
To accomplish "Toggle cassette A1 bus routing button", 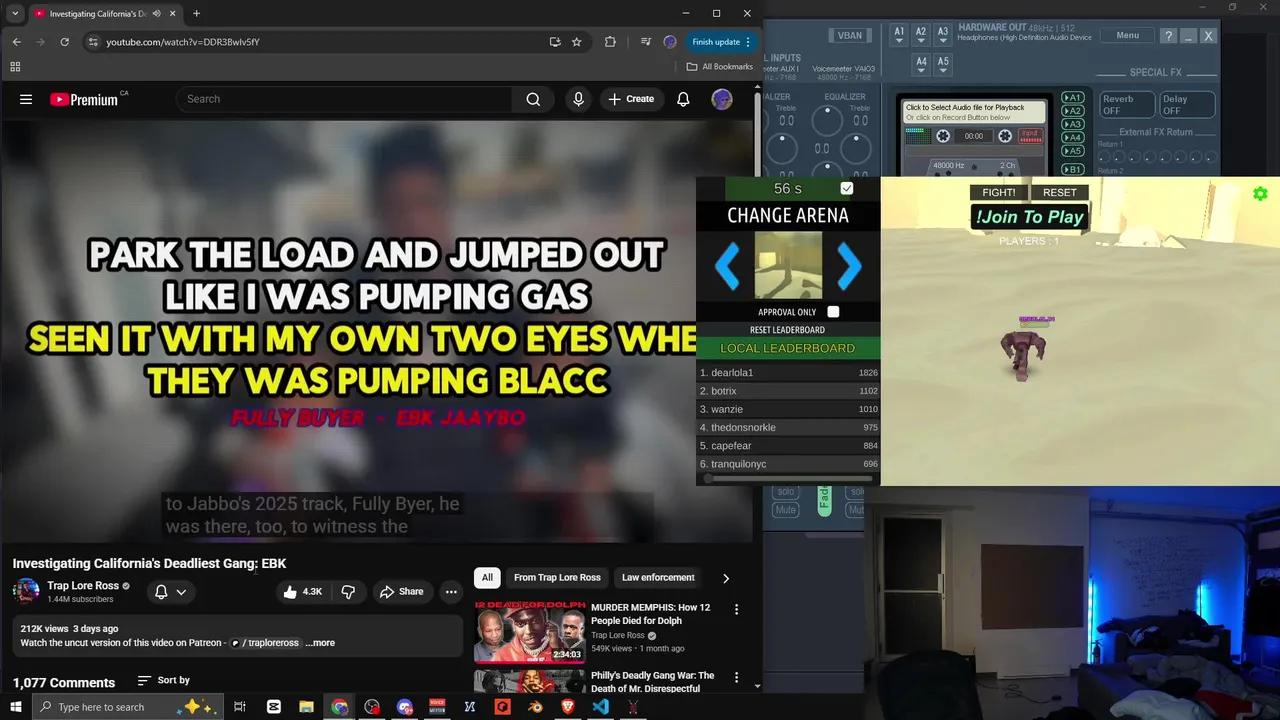I will 1072,98.
